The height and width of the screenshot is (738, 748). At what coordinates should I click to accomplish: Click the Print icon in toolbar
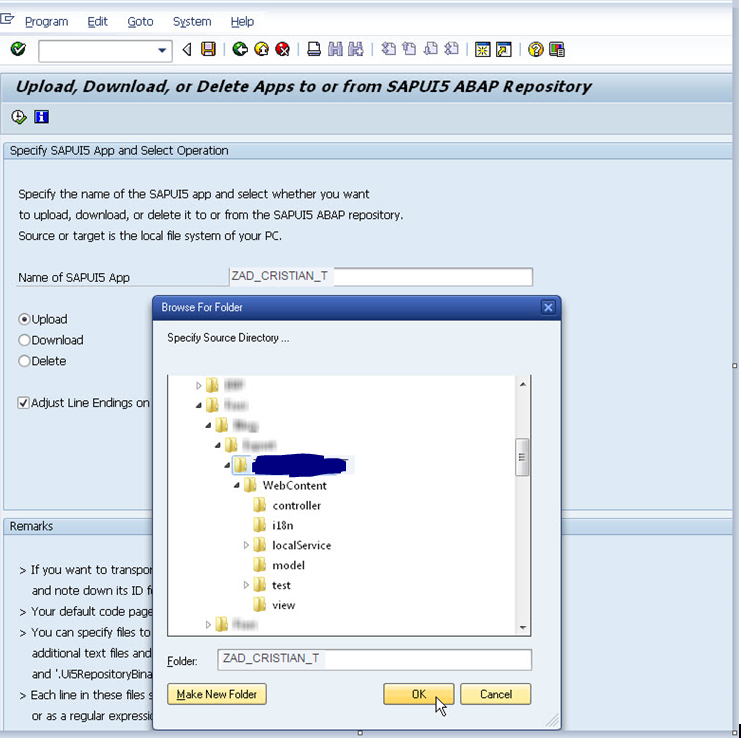314,49
